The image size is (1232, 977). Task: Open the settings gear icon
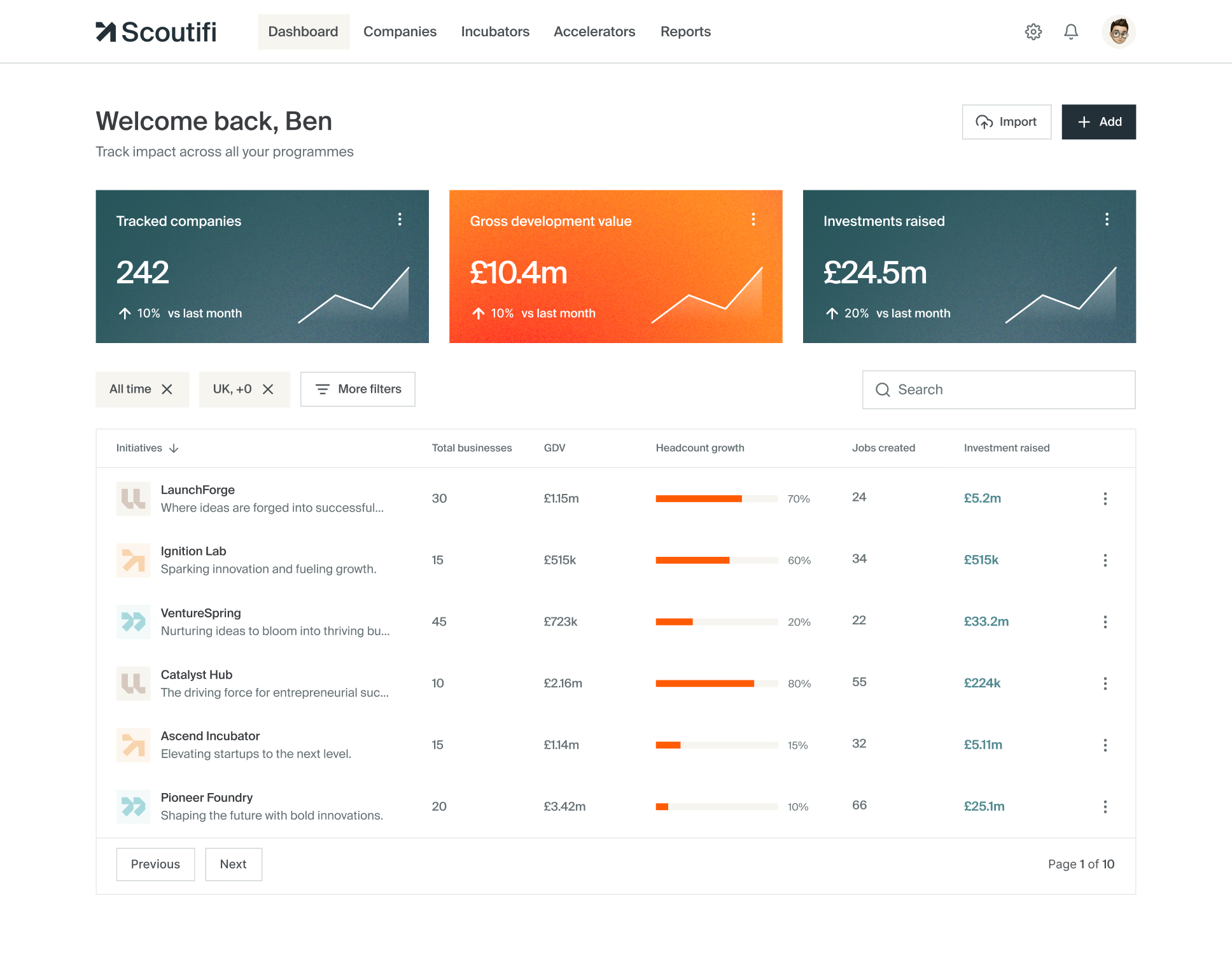(1033, 32)
